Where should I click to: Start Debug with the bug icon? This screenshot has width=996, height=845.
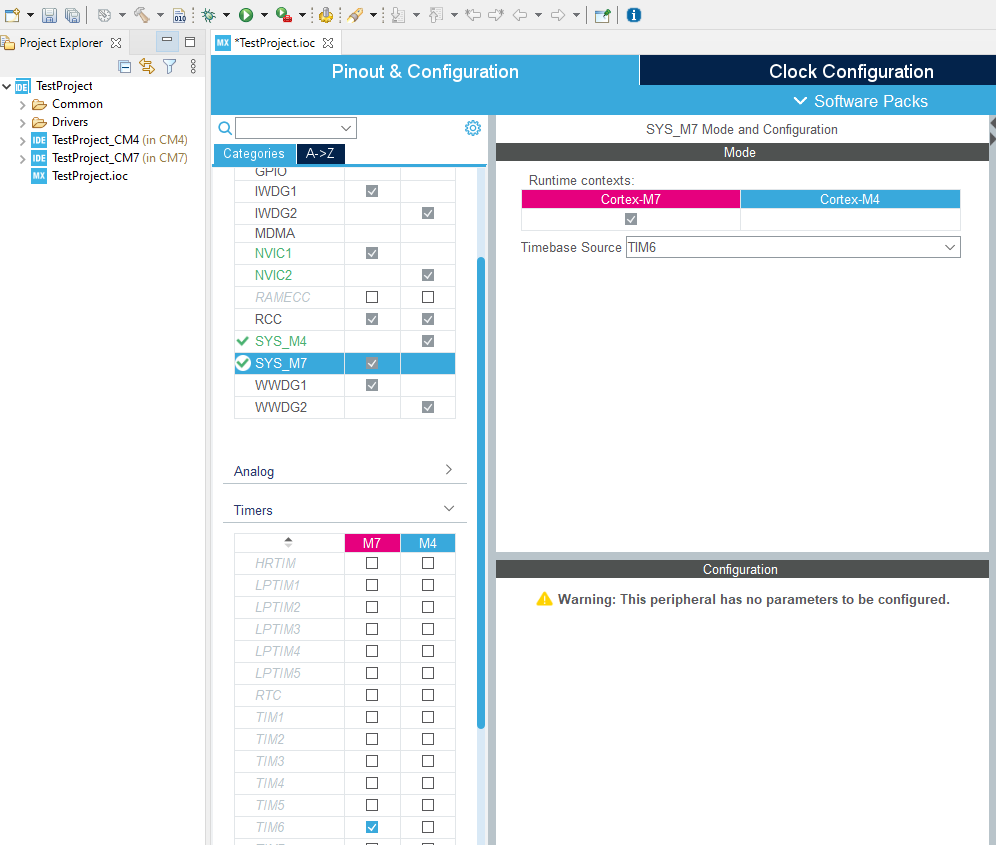click(208, 15)
